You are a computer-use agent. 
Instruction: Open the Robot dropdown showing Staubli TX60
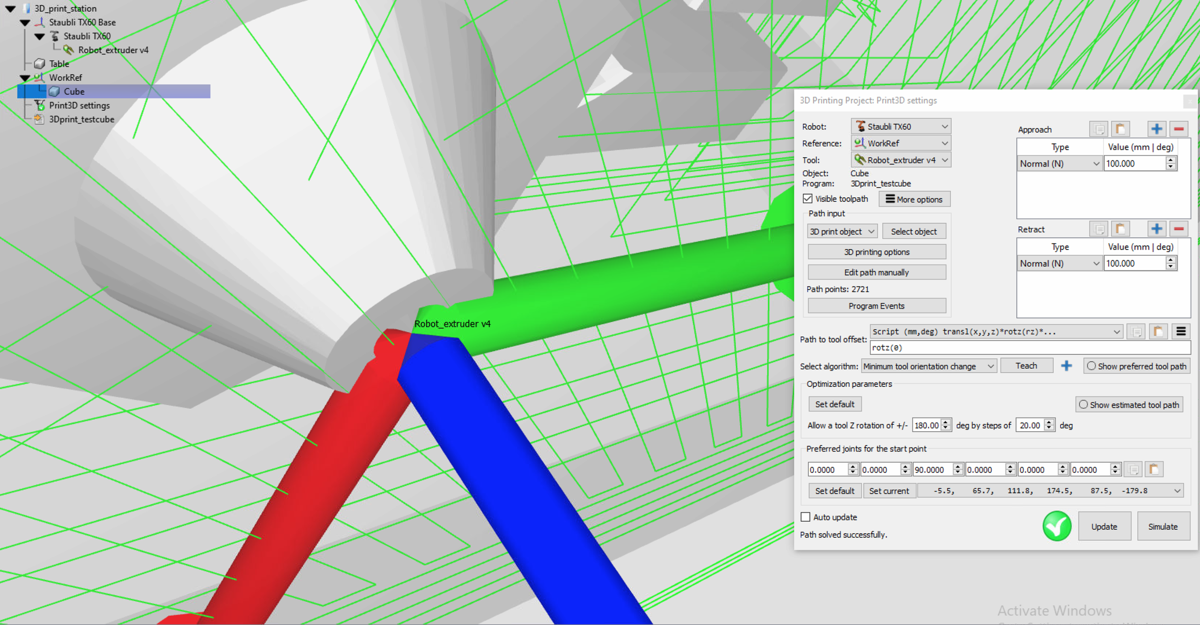tap(901, 127)
